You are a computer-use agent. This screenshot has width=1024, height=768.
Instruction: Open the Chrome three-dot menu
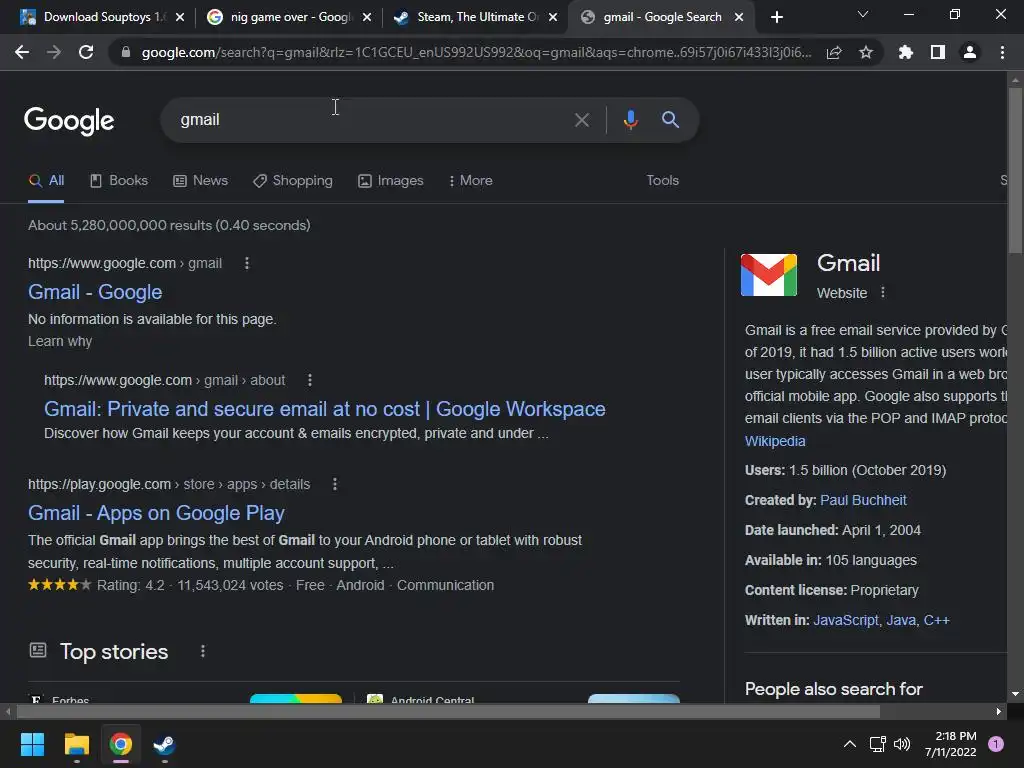pyautogui.click(x=1002, y=52)
